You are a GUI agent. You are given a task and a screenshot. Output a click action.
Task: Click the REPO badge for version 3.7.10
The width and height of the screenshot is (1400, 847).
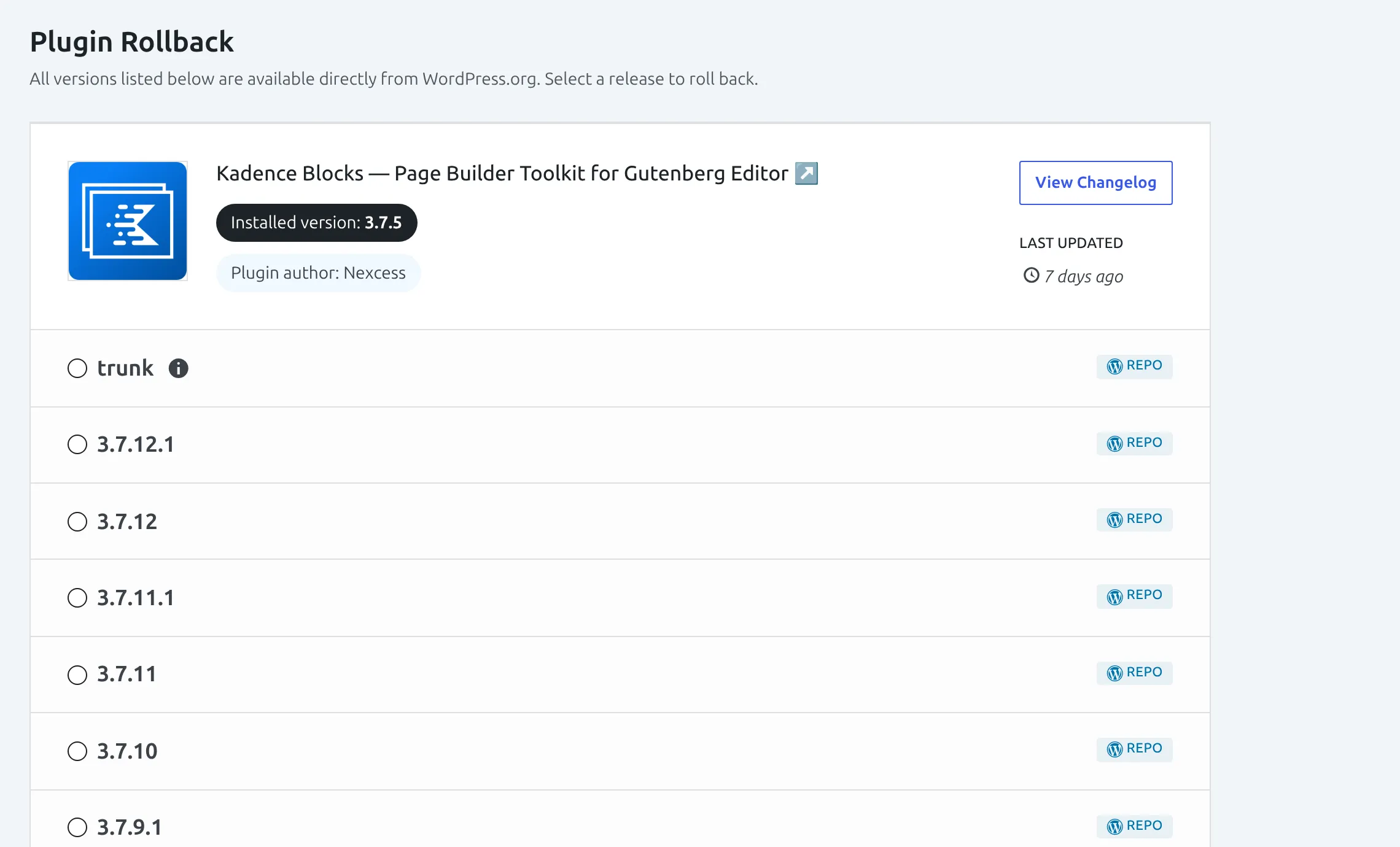click(1134, 749)
